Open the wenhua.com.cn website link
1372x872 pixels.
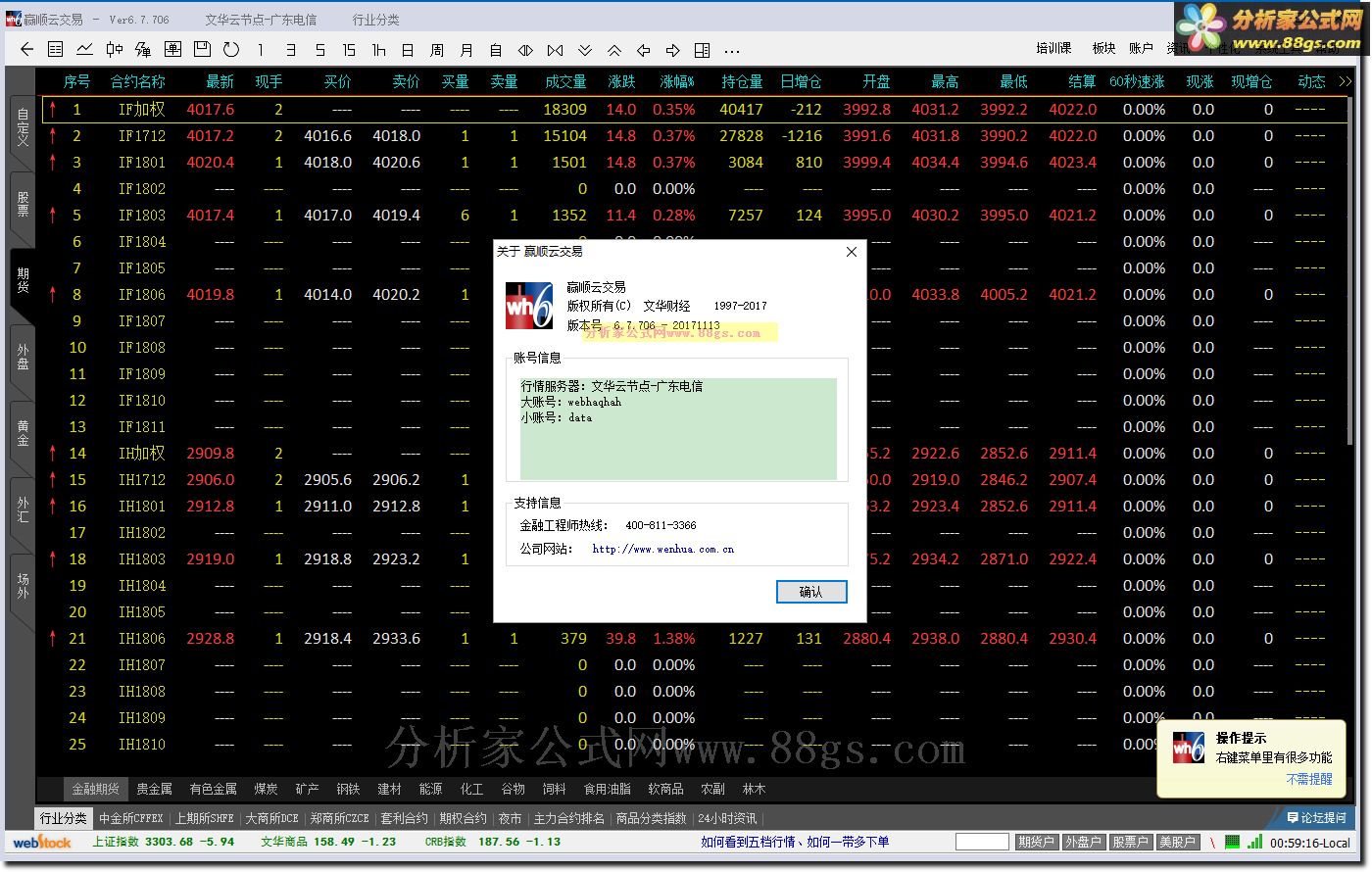(663, 550)
